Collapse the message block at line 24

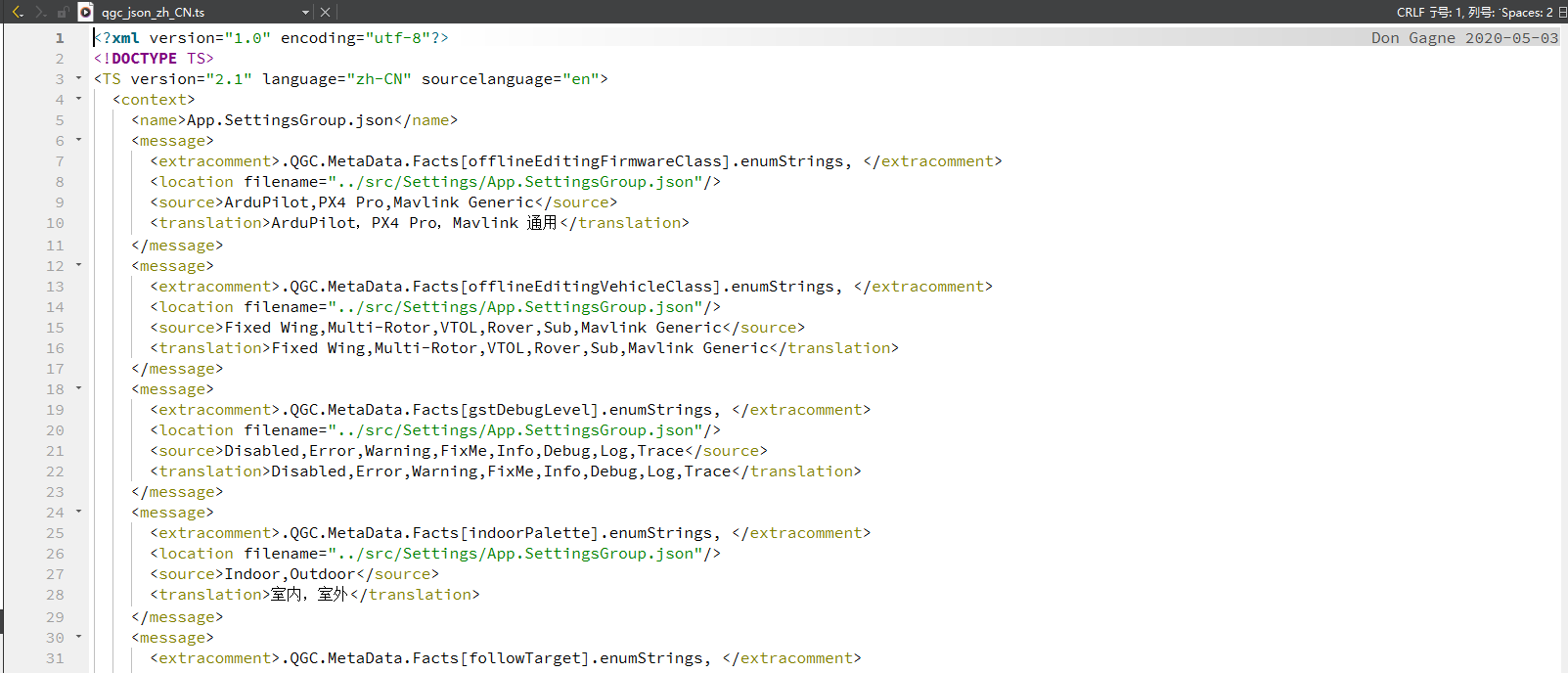point(79,512)
